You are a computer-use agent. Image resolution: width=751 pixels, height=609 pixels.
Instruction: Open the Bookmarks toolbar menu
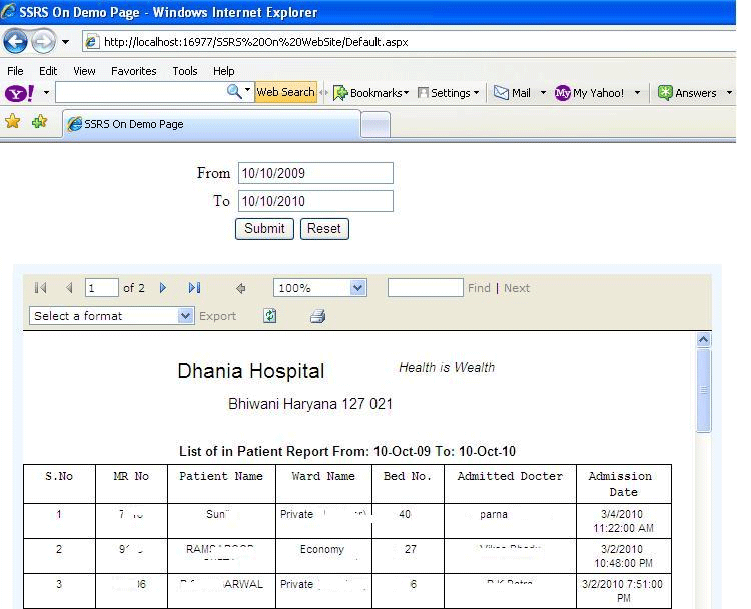pos(371,93)
